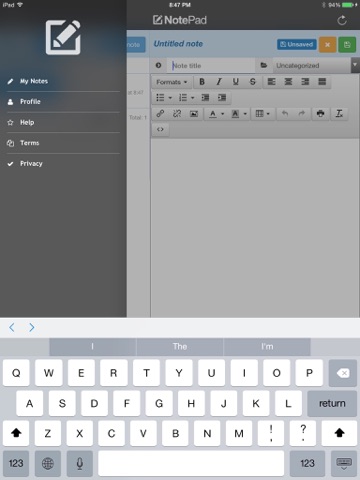360x480 pixels.
Task: Choose the "The" word suggestion
Action: coord(180,347)
